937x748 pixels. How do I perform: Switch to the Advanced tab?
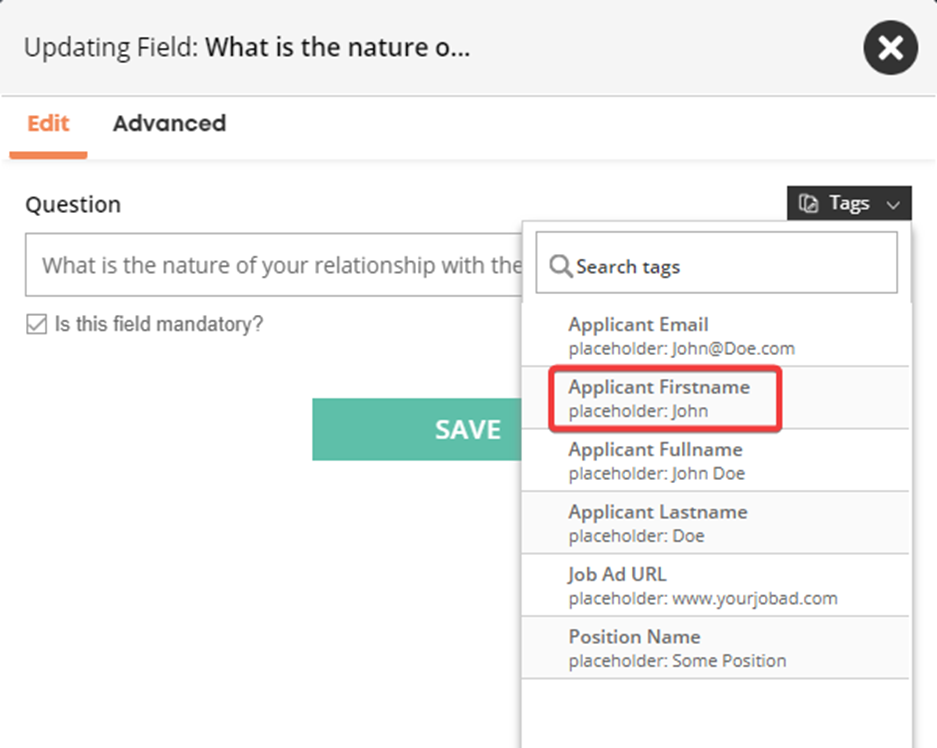tap(170, 124)
